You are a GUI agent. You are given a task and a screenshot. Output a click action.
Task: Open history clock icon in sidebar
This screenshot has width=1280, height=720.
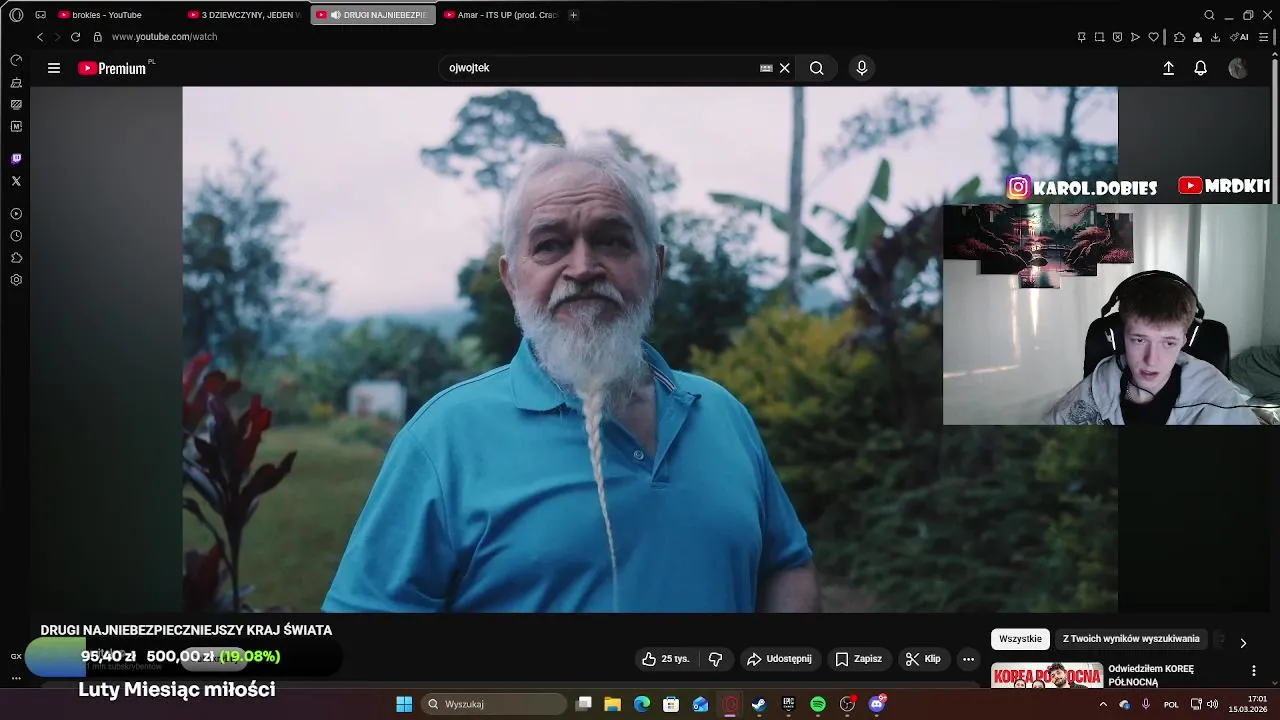click(16, 236)
